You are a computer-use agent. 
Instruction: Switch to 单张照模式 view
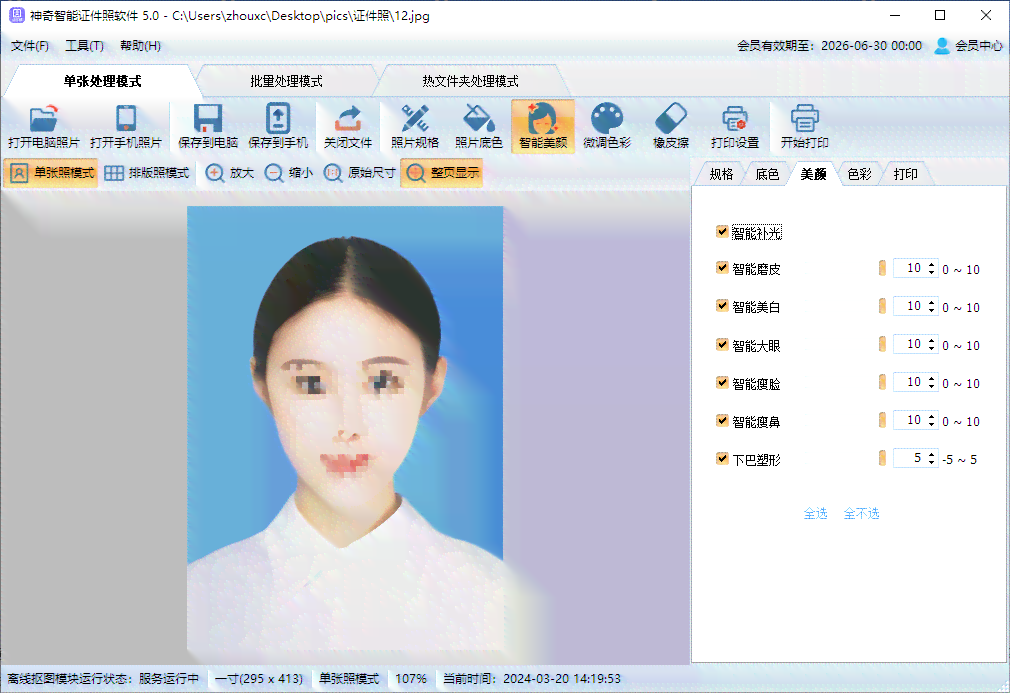tap(51, 173)
